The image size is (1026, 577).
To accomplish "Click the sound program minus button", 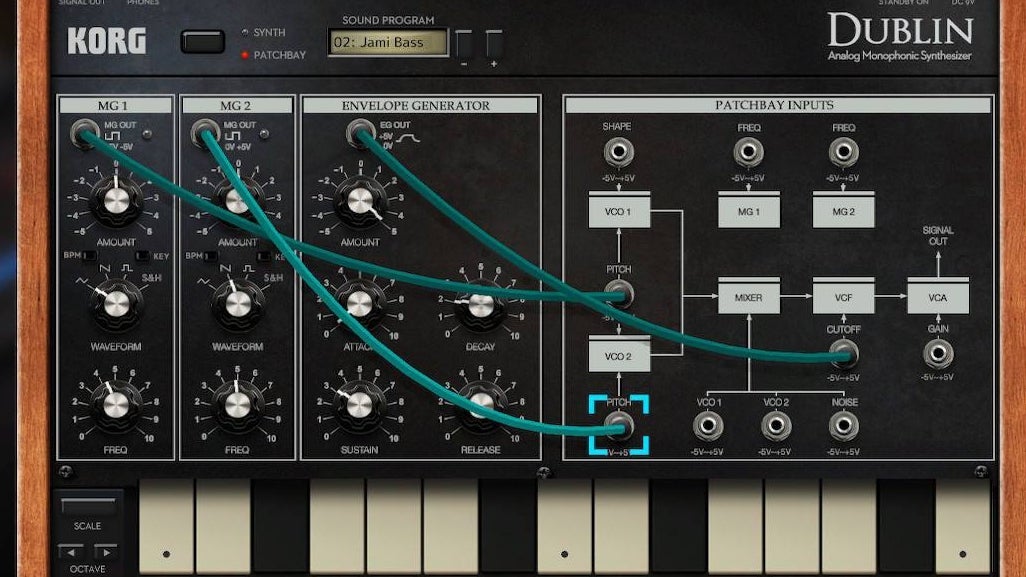I will point(464,44).
